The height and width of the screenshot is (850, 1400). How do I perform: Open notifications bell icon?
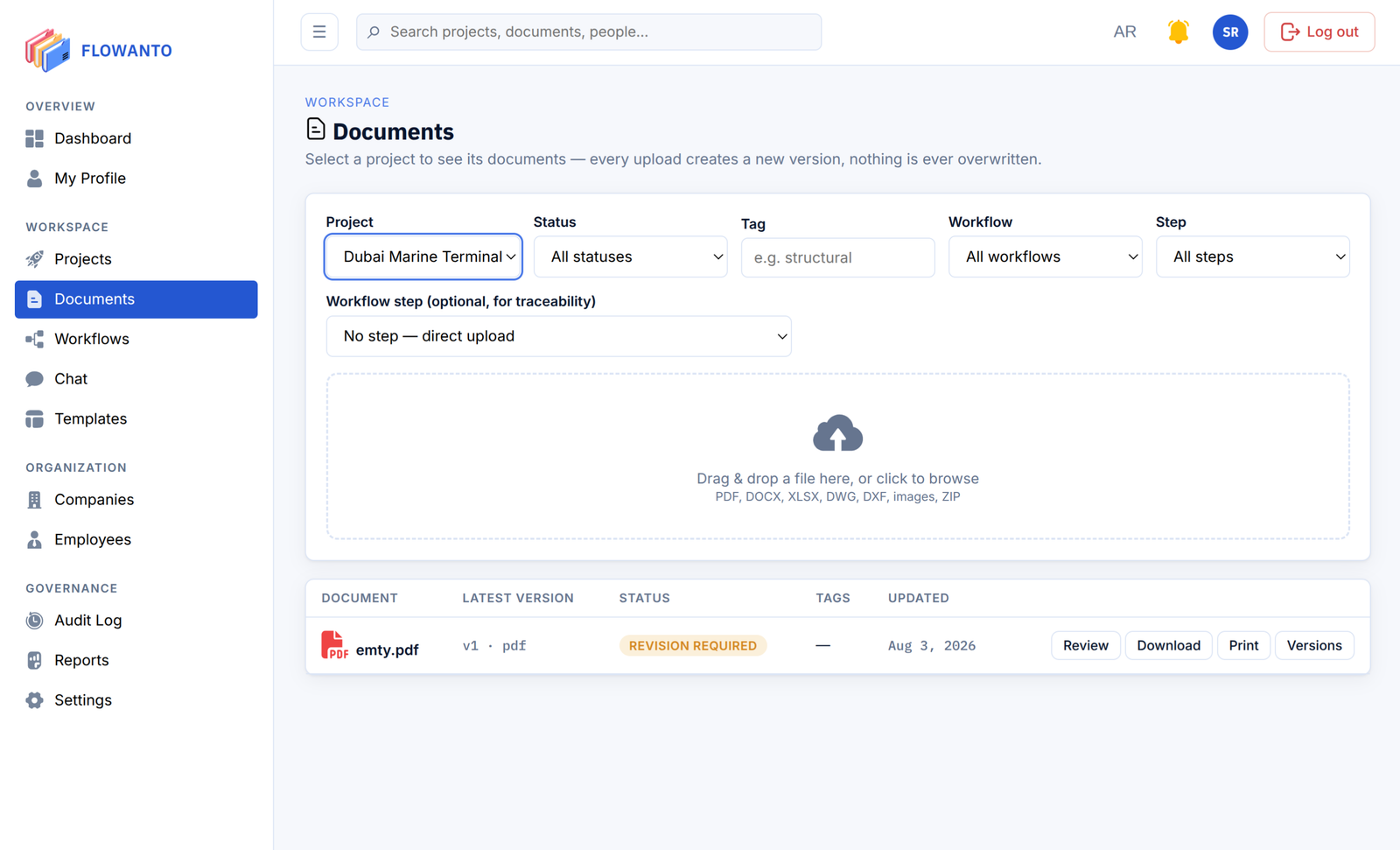(x=1179, y=32)
